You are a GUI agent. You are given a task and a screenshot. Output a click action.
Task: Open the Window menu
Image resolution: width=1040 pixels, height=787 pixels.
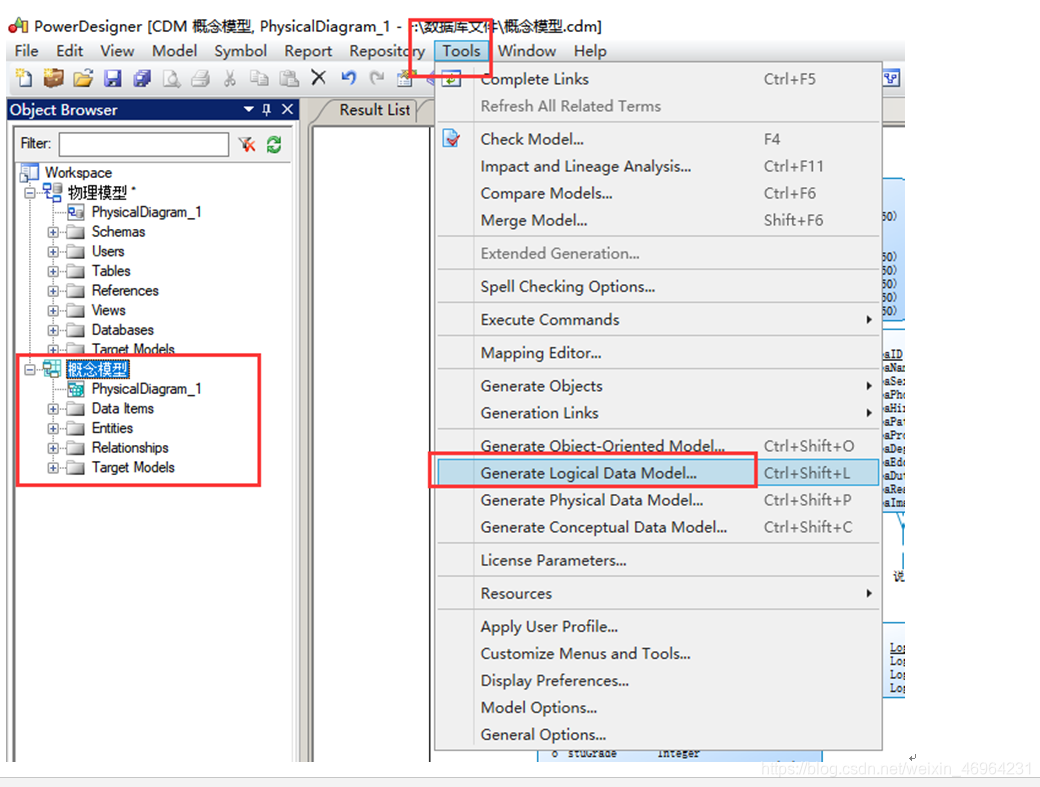click(527, 51)
